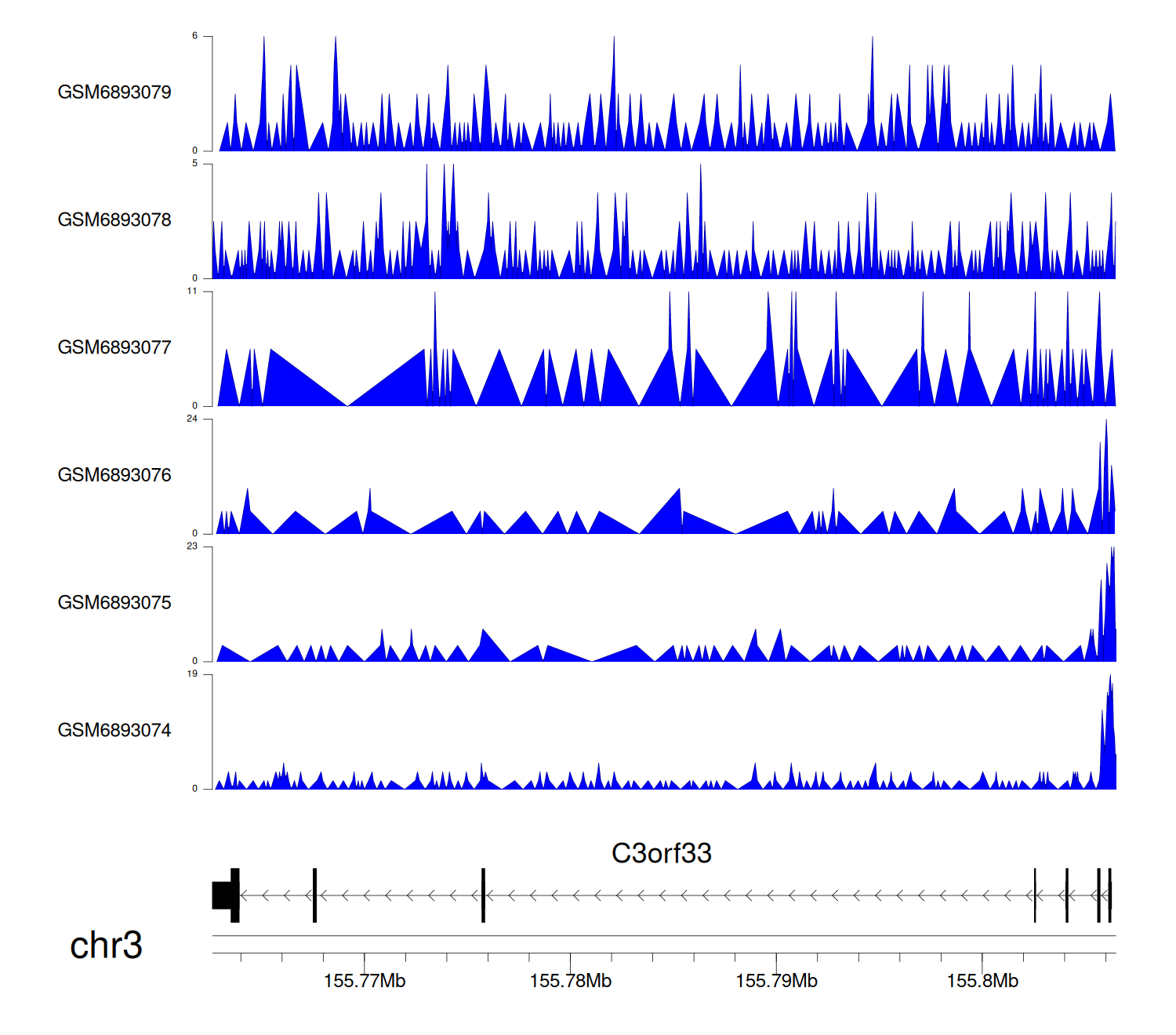This screenshot has height=1035, width=1176.
Task: Click the y-axis maximum value 23
Action: [192, 546]
